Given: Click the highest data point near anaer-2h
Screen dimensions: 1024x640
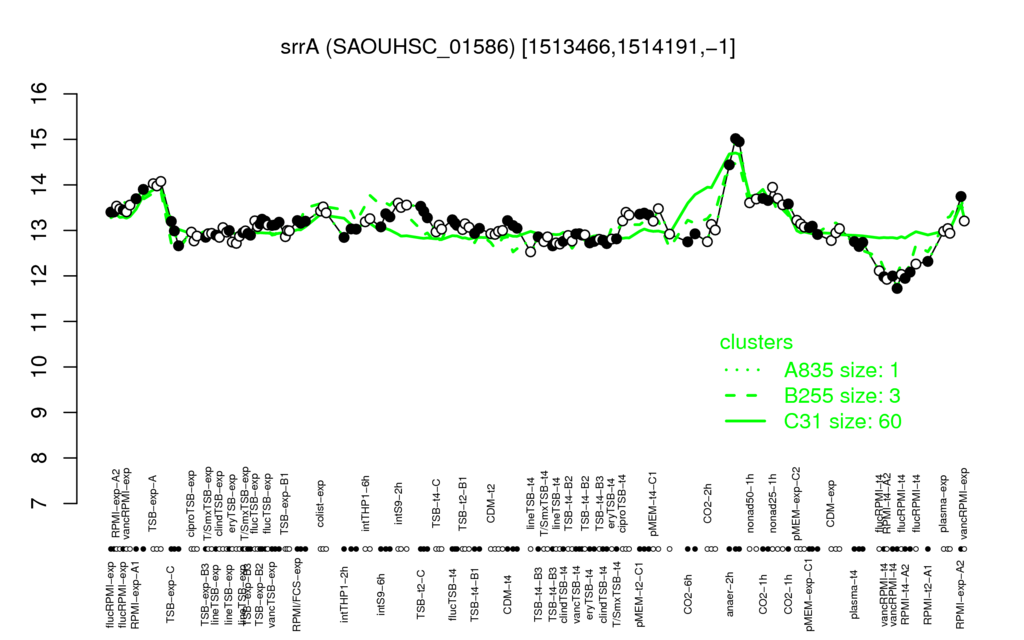Looking at the screenshot, I should tap(735, 139).
